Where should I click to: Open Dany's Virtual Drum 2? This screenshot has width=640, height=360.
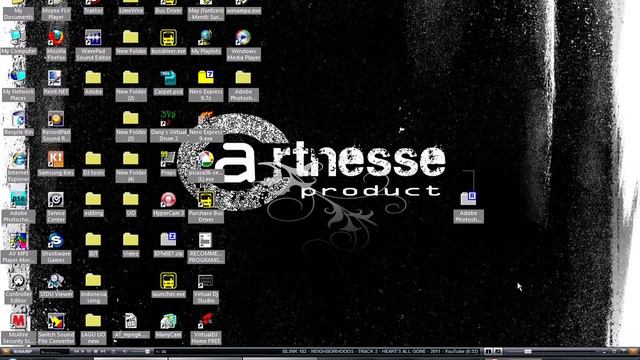[168, 119]
